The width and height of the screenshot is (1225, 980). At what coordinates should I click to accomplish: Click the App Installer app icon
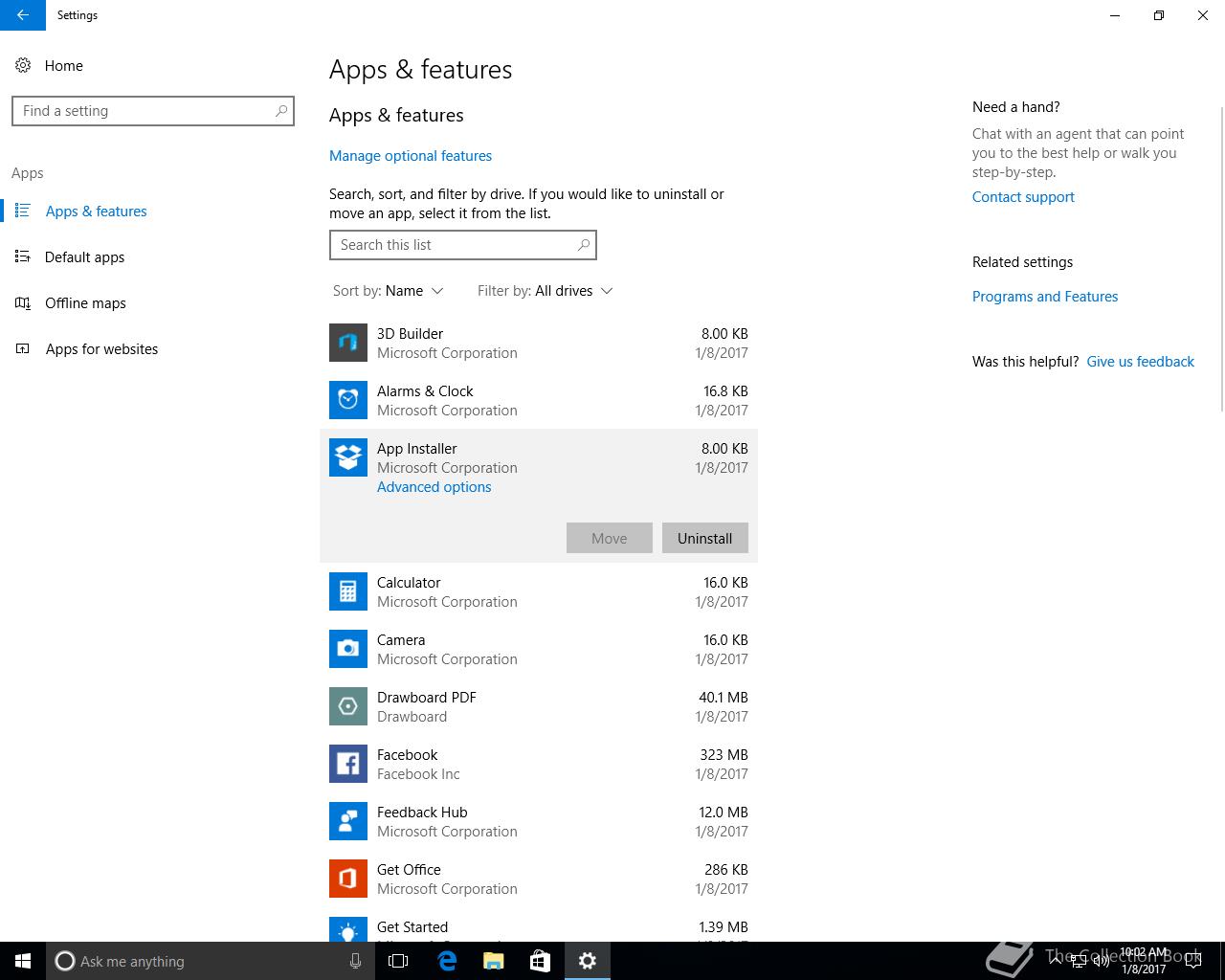[x=348, y=457]
